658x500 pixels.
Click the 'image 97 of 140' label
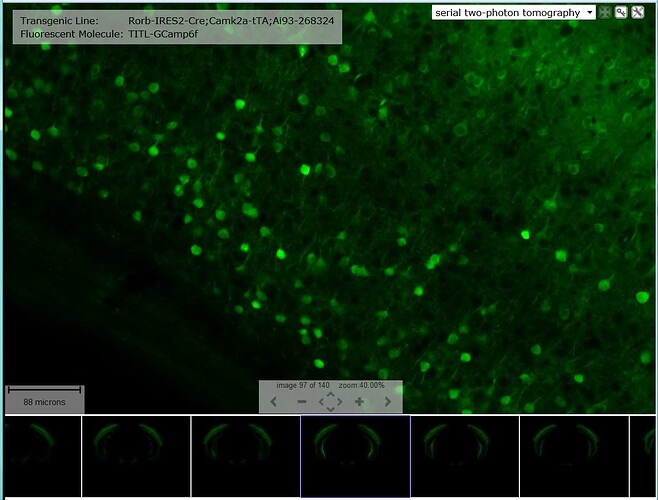[x=303, y=385]
